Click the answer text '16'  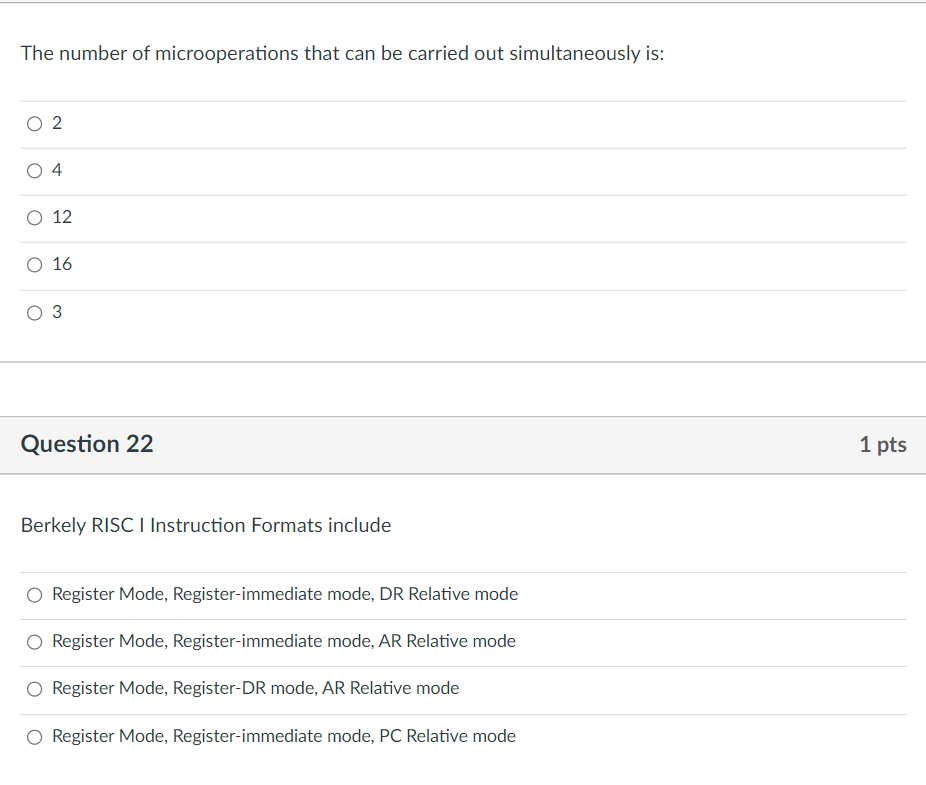pyautogui.click(x=62, y=264)
